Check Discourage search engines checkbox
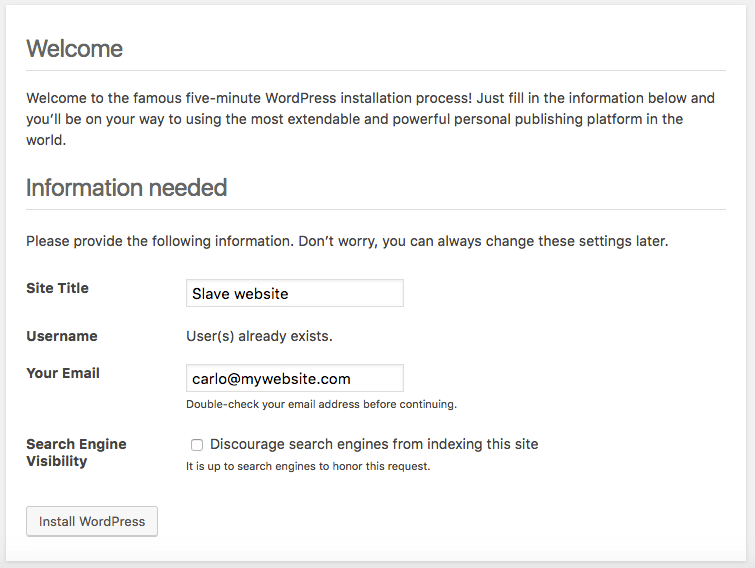Image resolution: width=755 pixels, height=568 pixels. click(197, 445)
